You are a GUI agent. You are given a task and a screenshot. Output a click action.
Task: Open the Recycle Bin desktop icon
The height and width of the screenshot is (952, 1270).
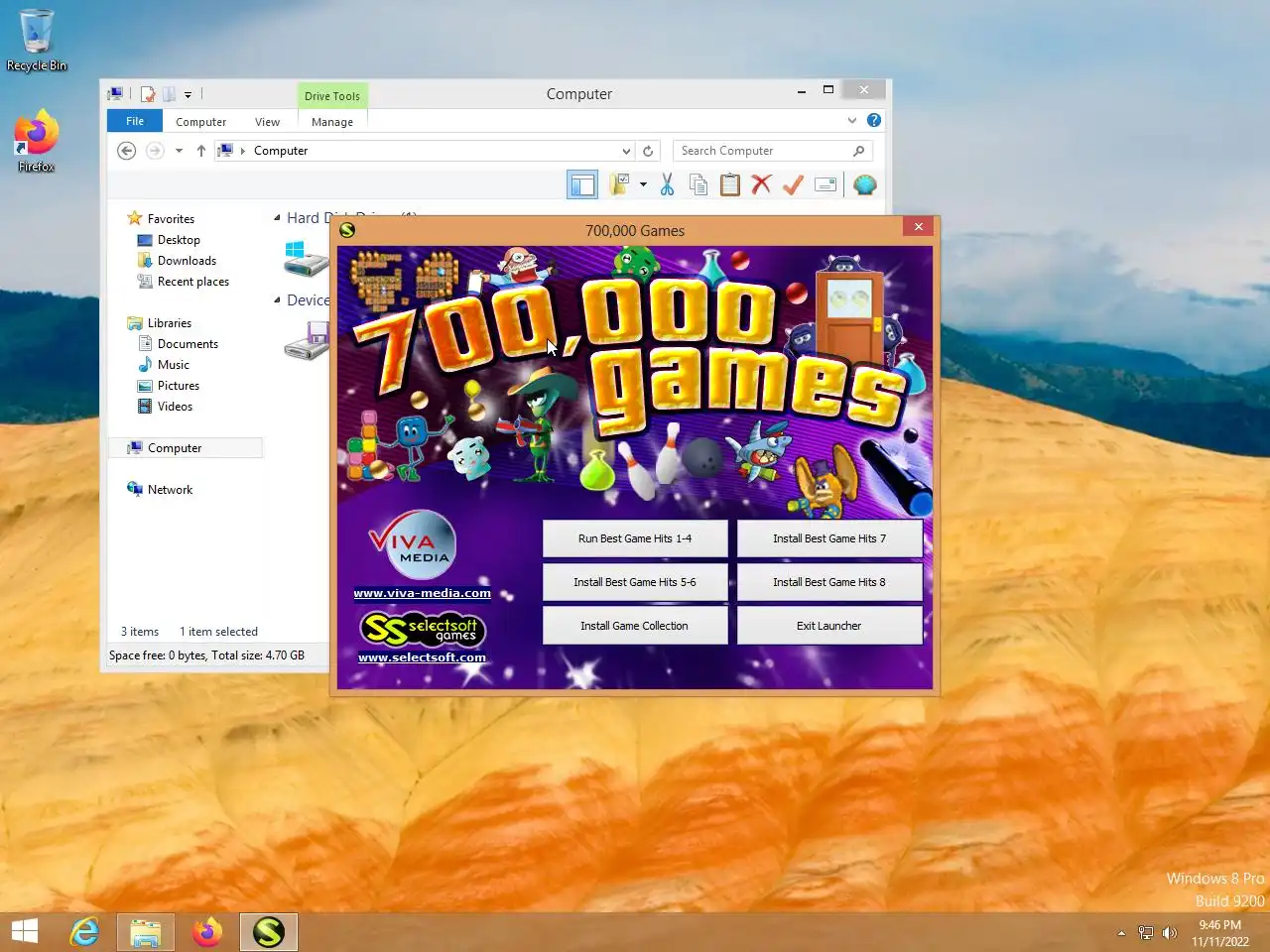tap(37, 40)
